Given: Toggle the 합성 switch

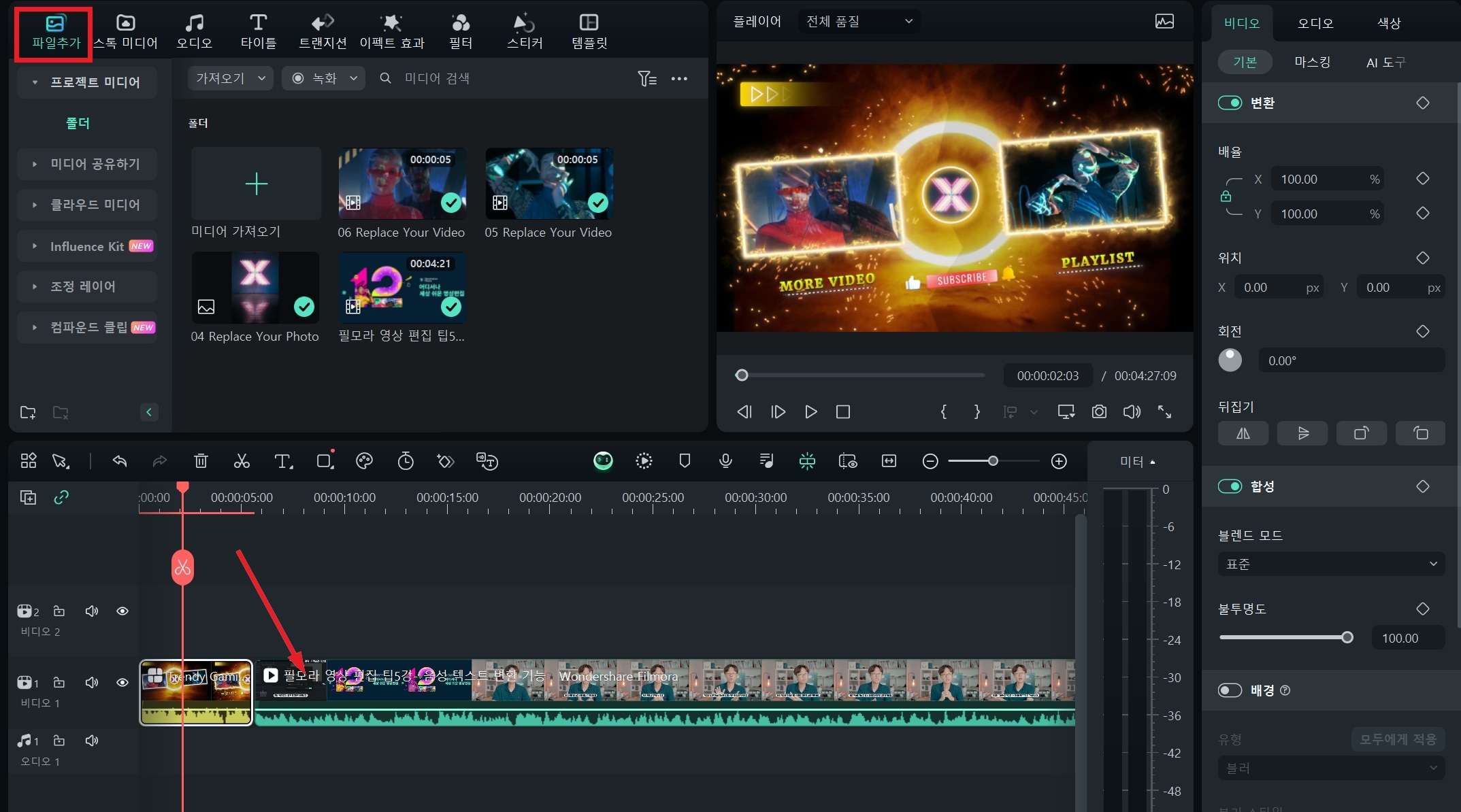Looking at the screenshot, I should tap(1230, 486).
